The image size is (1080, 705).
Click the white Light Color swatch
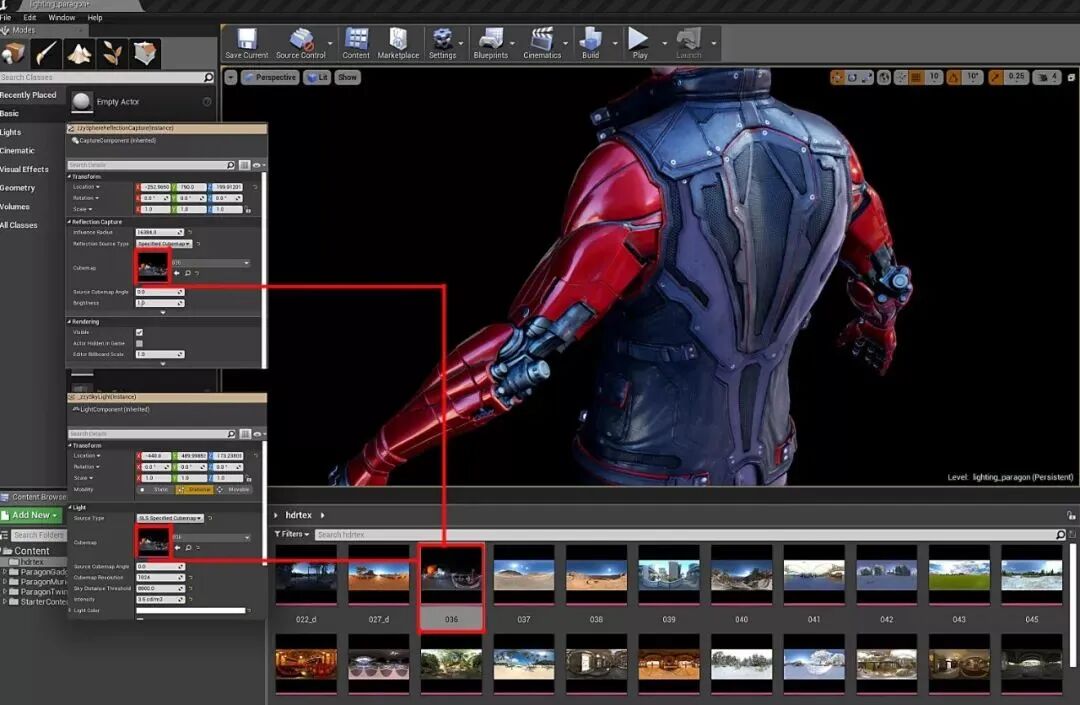point(190,610)
